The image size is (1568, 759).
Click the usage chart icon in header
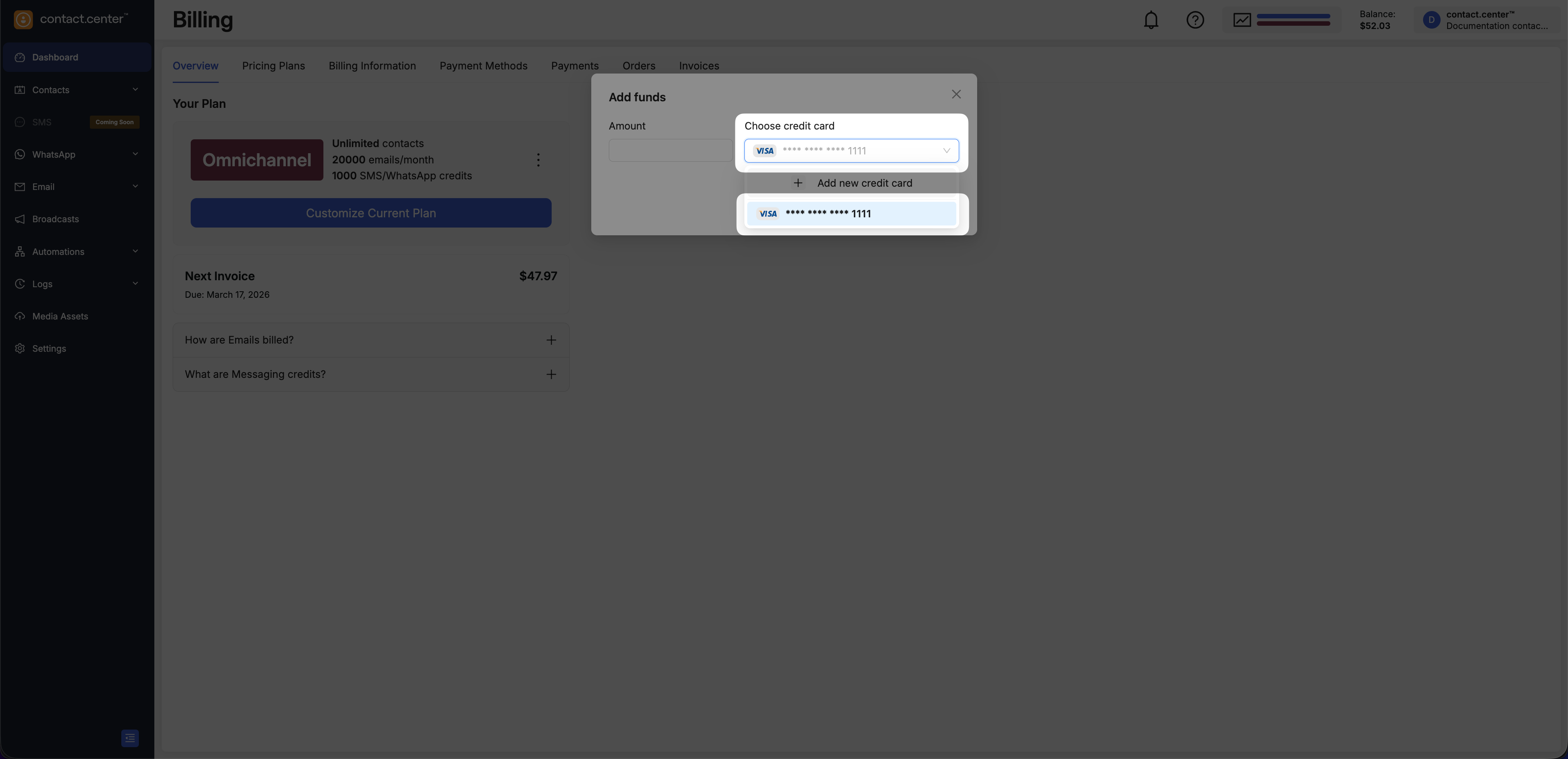1242,20
